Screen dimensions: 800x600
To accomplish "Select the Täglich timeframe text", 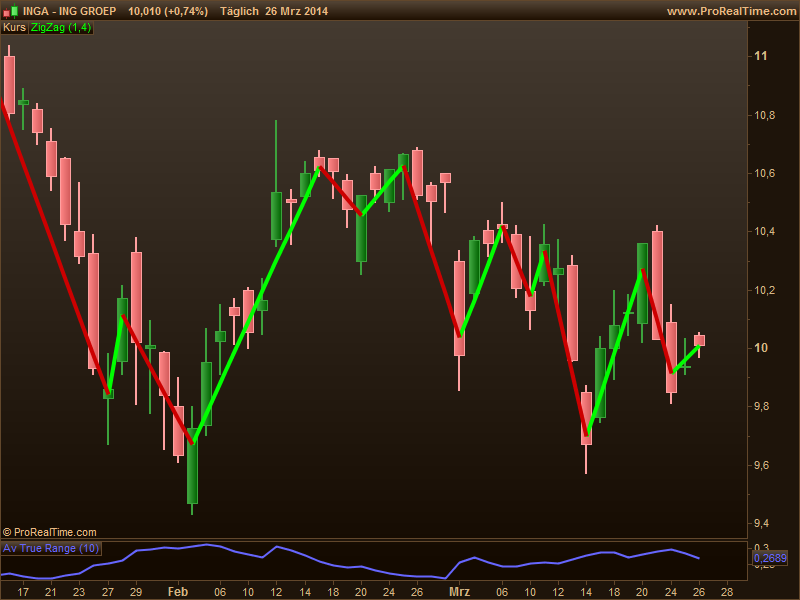I will (239, 11).
